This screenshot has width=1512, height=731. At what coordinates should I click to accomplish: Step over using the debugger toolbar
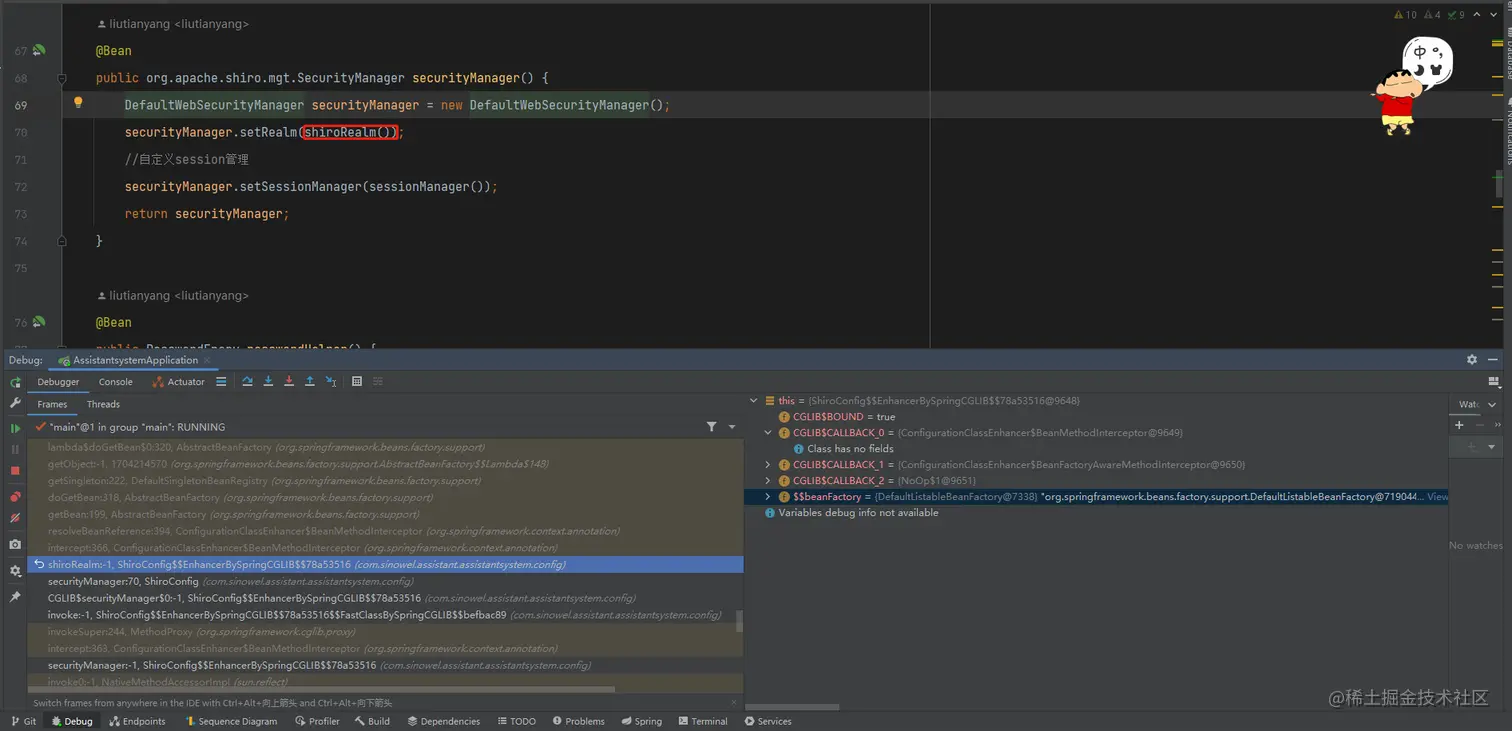[x=247, y=381]
